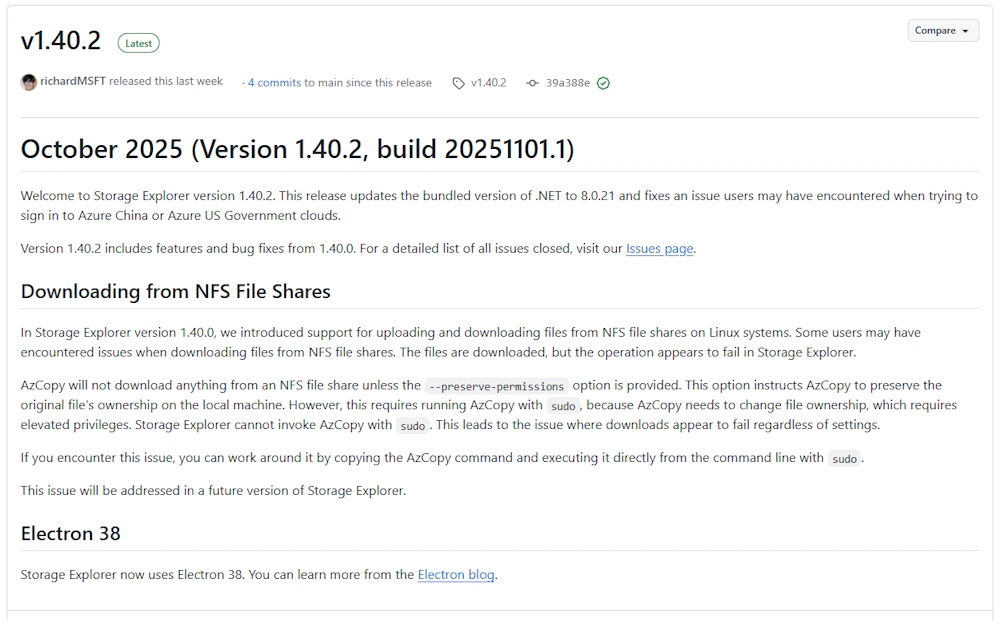Open commit 39a388e
The image size is (1000, 621).
point(567,83)
